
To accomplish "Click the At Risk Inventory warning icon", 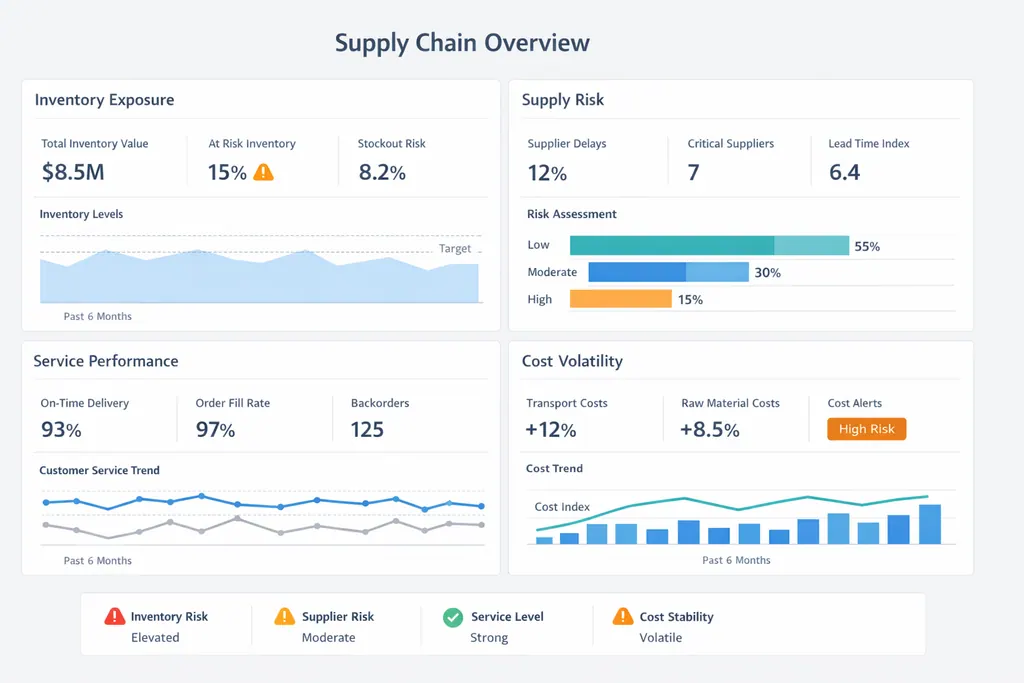I will pos(263,172).
